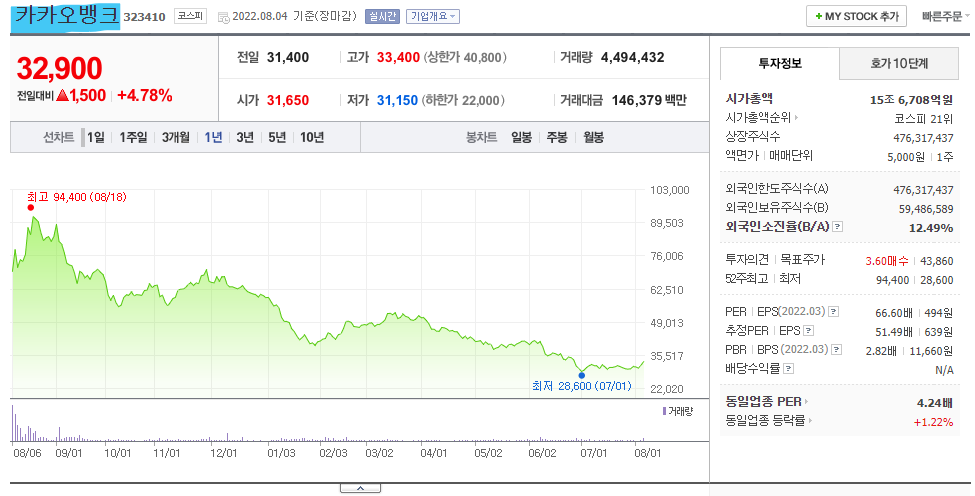Click the MY STOCK 추가 button
This screenshot has width=975, height=496.
[x=856, y=16]
